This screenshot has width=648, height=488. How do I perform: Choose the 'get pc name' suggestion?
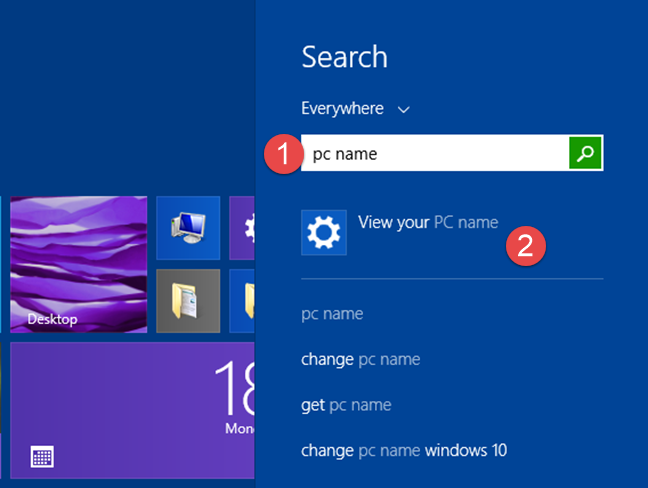click(346, 405)
